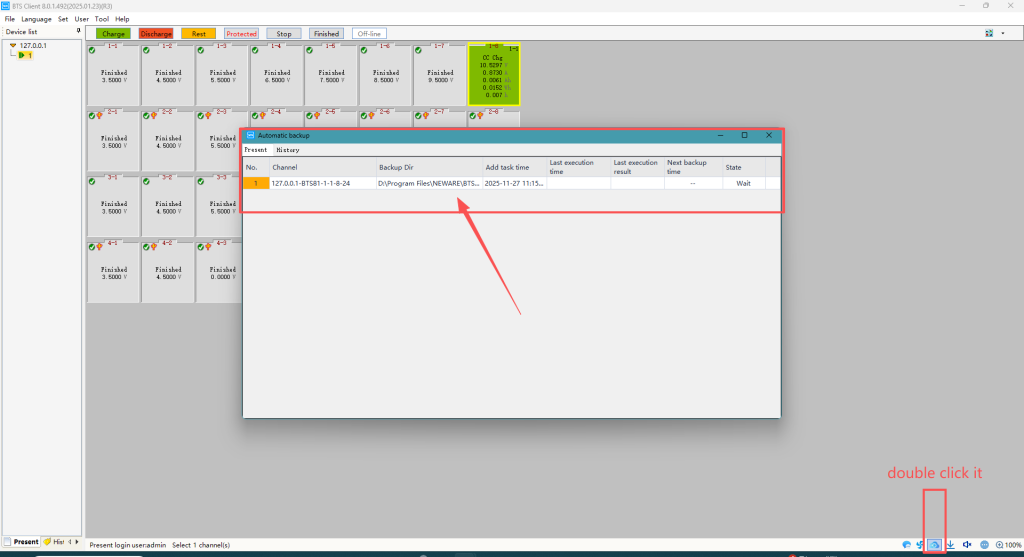This screenshot has width=1024, height=557.
Task: Click the orange bulb icon on channel 2-1
Action: tap(100, 116)
